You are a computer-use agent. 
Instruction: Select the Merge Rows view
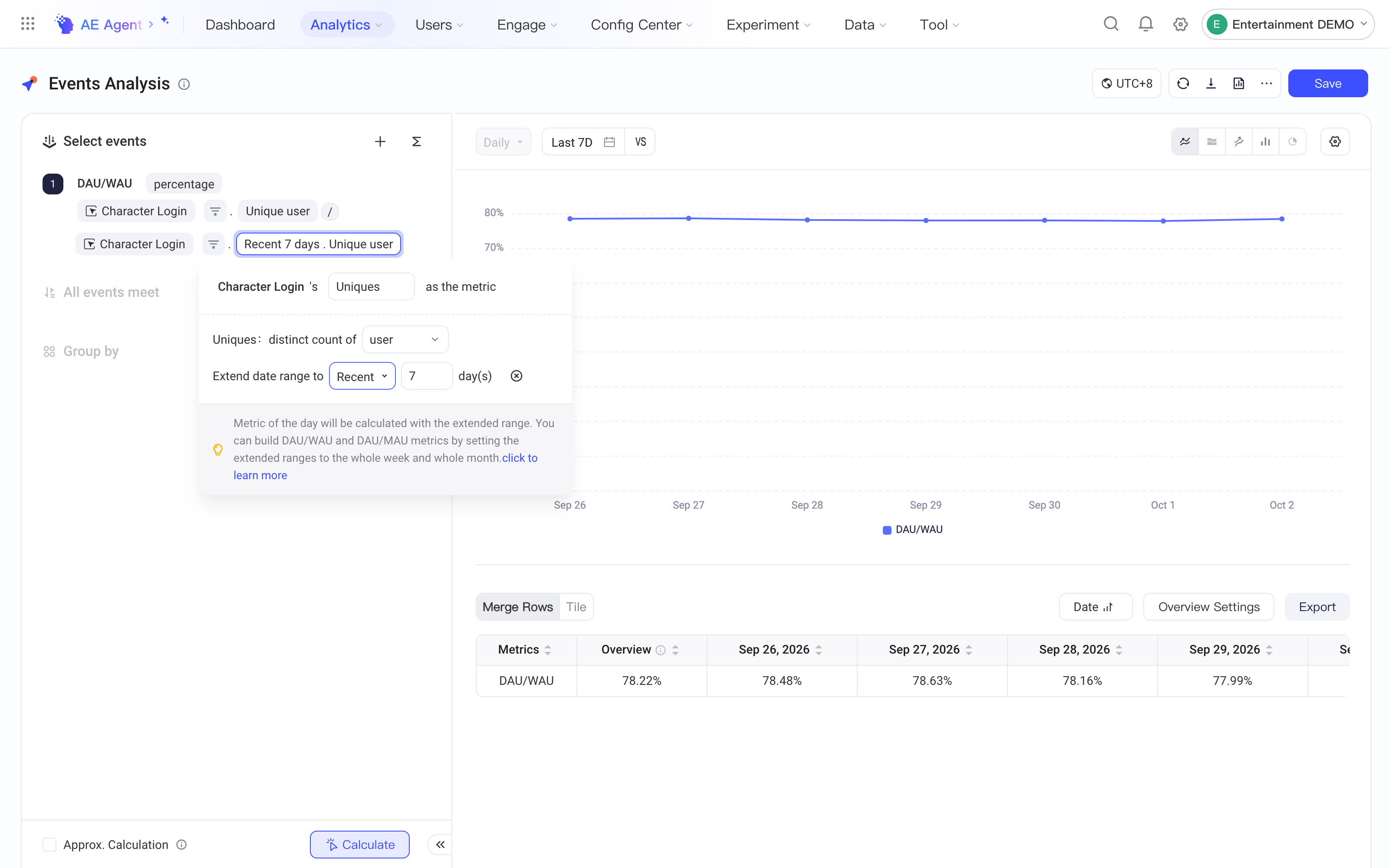[518, 607]
